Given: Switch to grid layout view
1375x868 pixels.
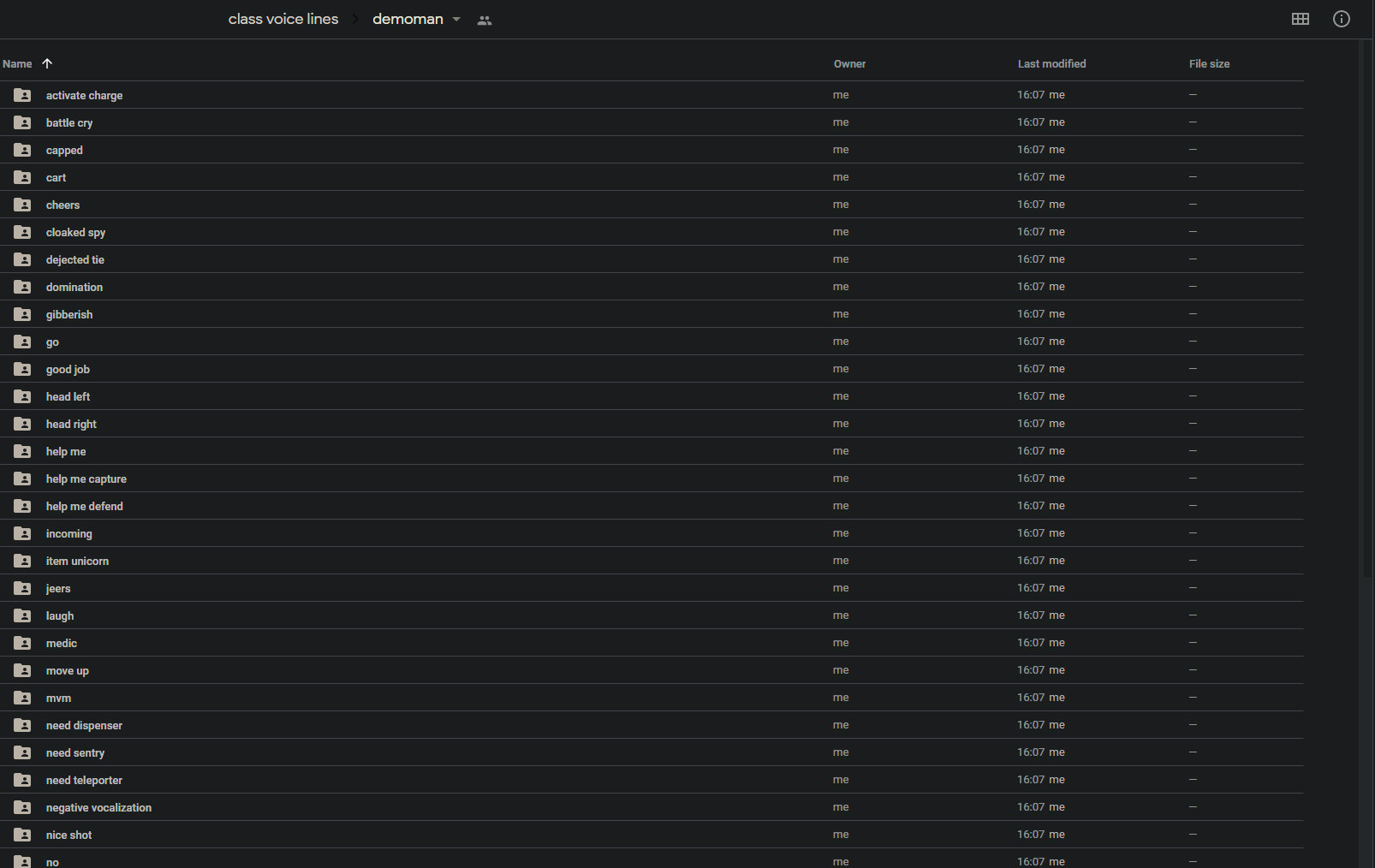Looking at the screenshot, I should coord(1300,19).
